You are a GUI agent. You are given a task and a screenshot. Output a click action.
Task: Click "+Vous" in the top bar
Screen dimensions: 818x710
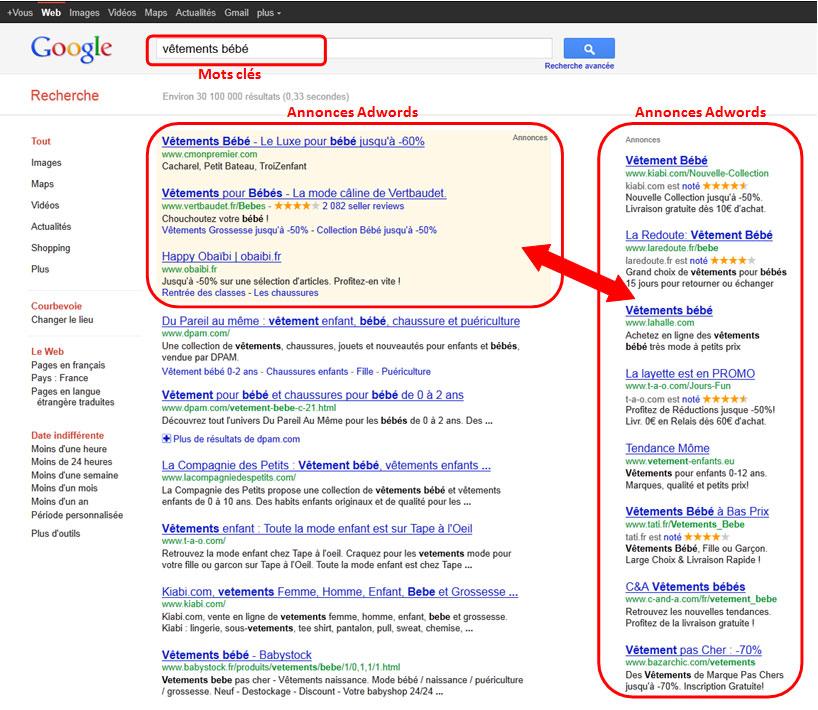[16, 13]
